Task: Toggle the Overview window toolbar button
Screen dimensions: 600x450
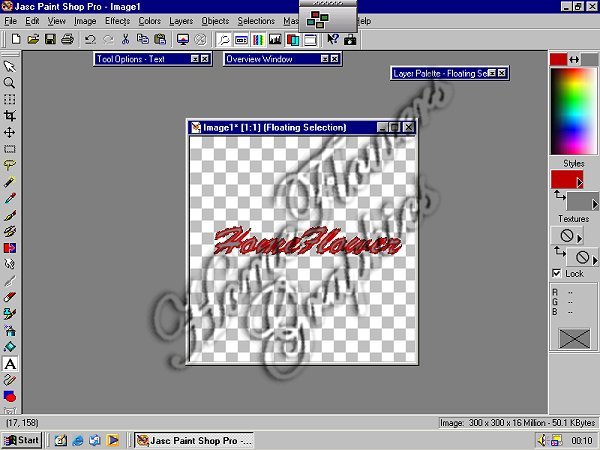Action: click(224, 39)
